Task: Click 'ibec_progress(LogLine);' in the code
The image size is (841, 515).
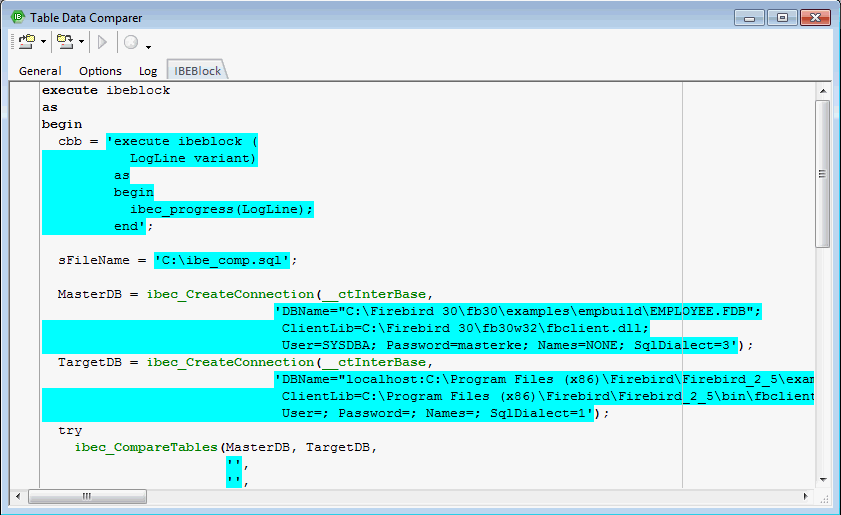Action: [x=222, y=209]
